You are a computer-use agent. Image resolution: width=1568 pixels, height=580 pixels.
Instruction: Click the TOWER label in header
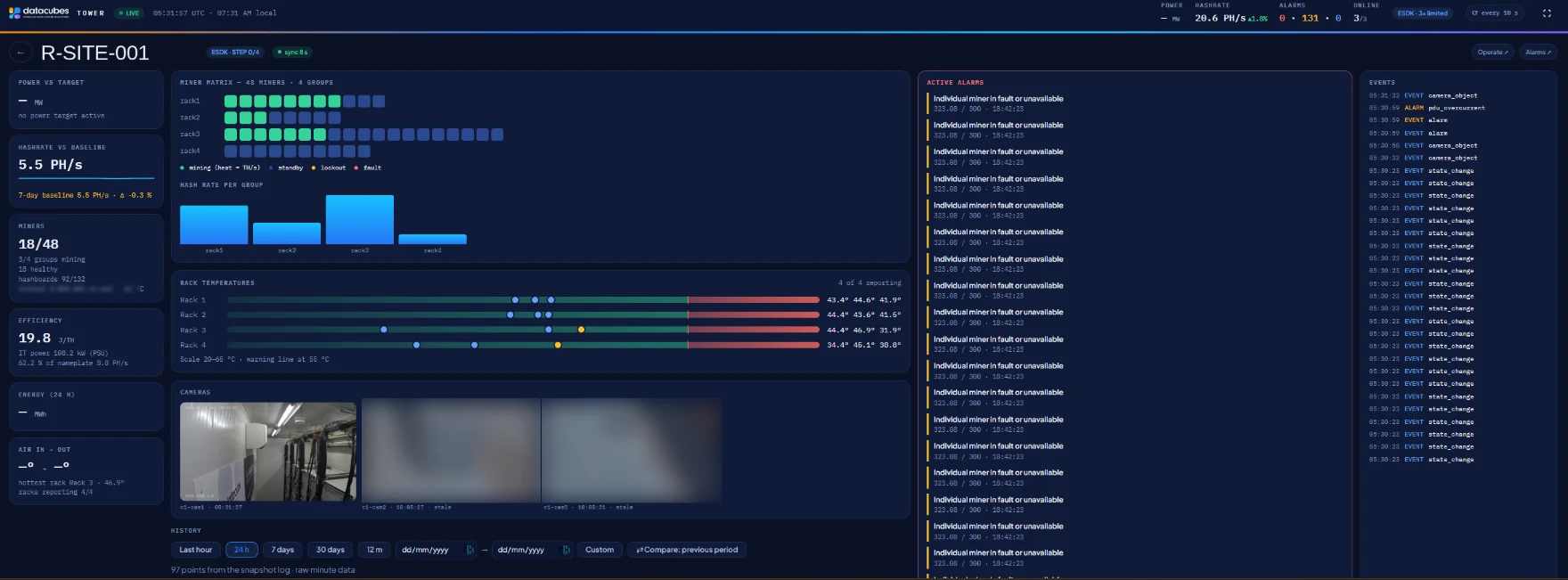tap(91, 13)
